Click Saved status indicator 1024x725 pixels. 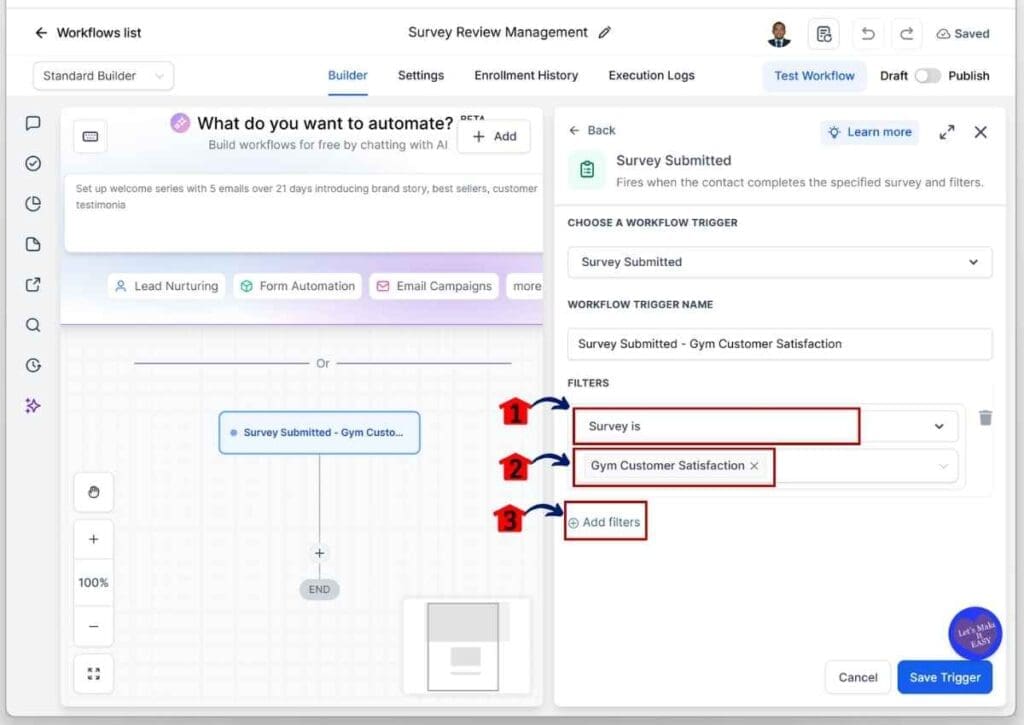click(x=963, y=34)
